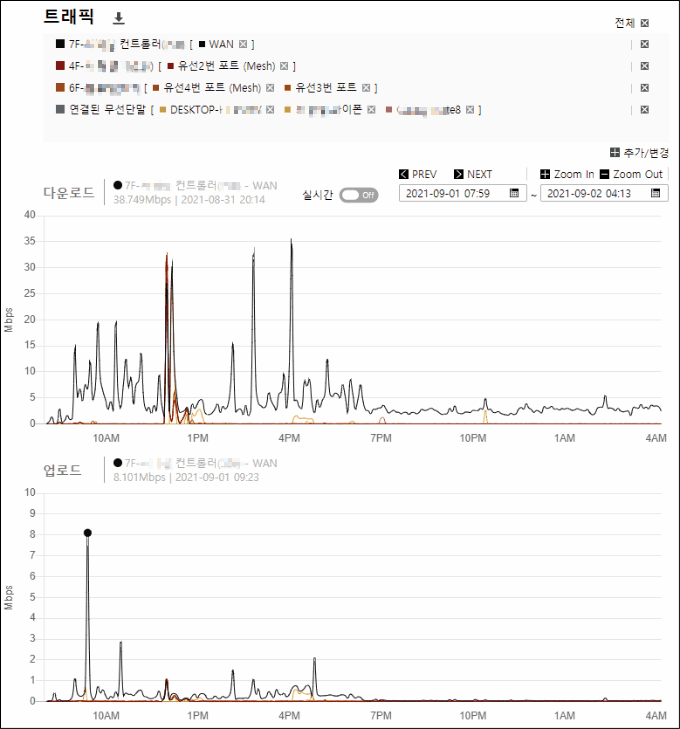Remove the 아이폰 wireless device
This screenshot has width=680, height=729.
pos(371,110)
